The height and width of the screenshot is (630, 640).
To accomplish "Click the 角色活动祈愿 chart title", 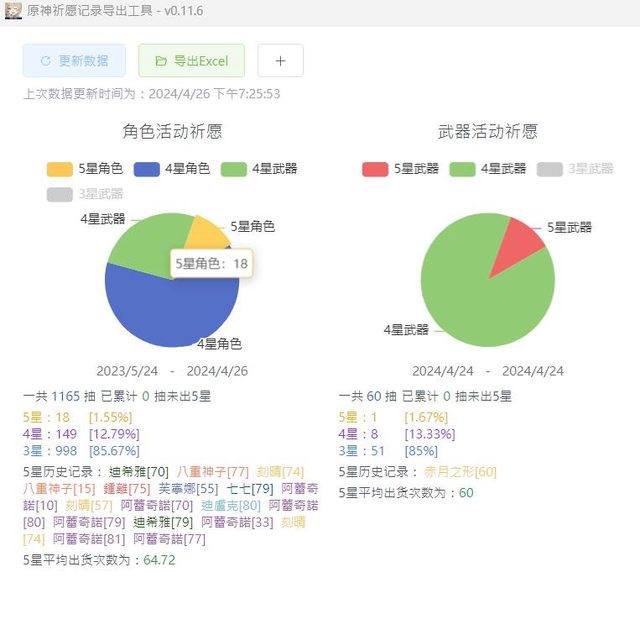I will [172, 131].
